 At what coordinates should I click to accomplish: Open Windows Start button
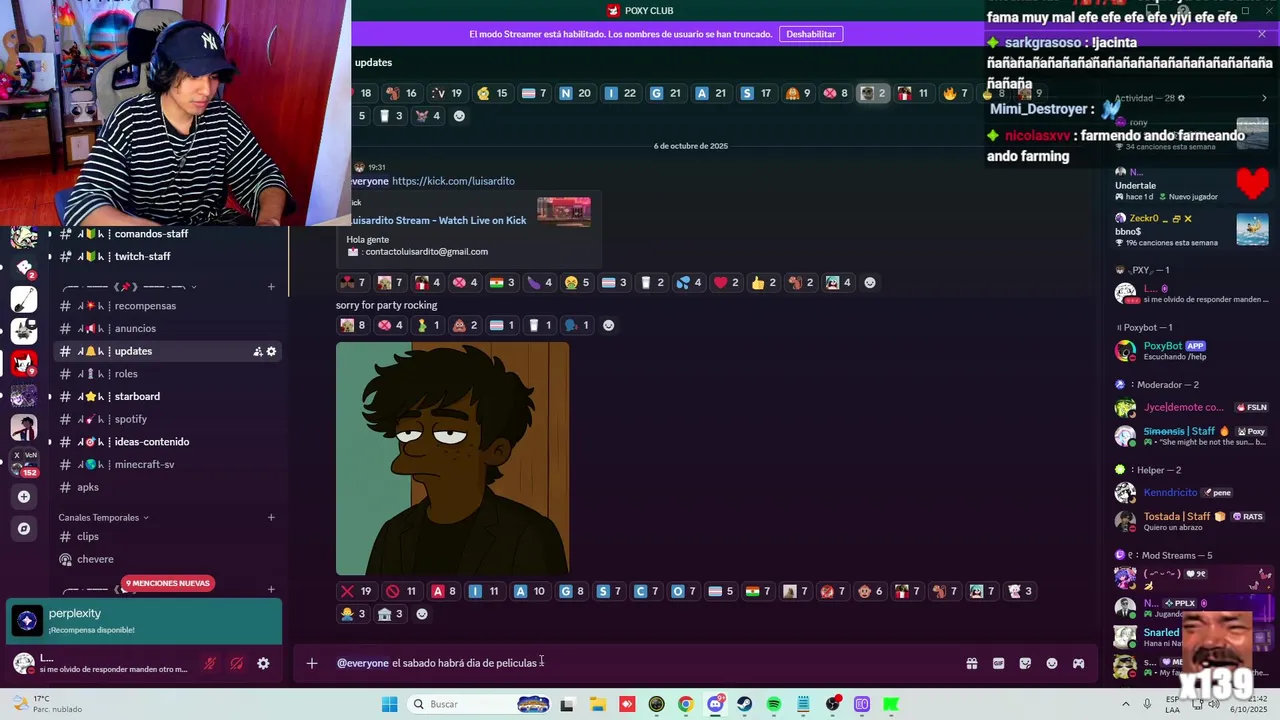[x=389, y=704]
